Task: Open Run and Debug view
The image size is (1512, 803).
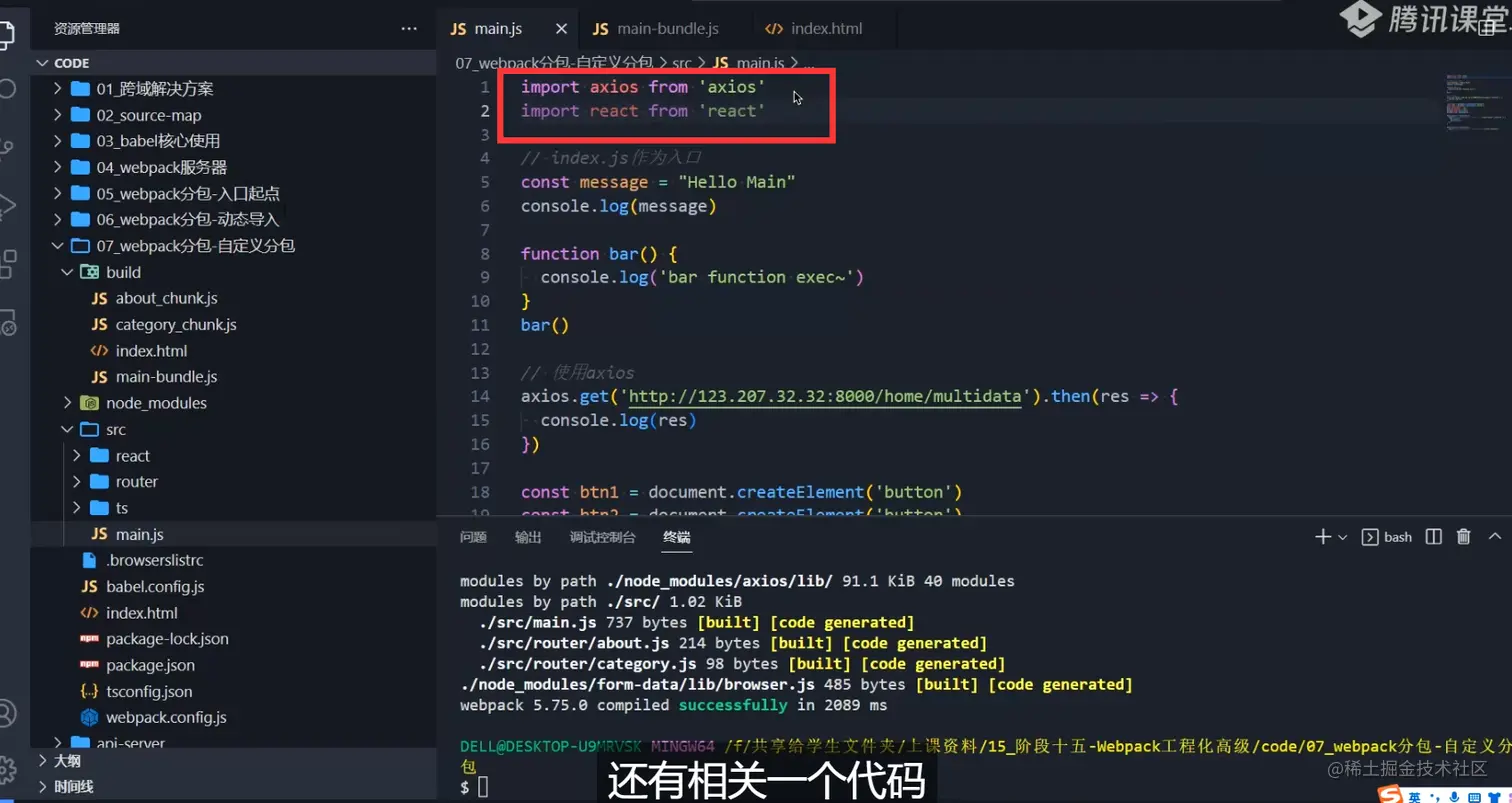Action: click(x=6, y=206)
